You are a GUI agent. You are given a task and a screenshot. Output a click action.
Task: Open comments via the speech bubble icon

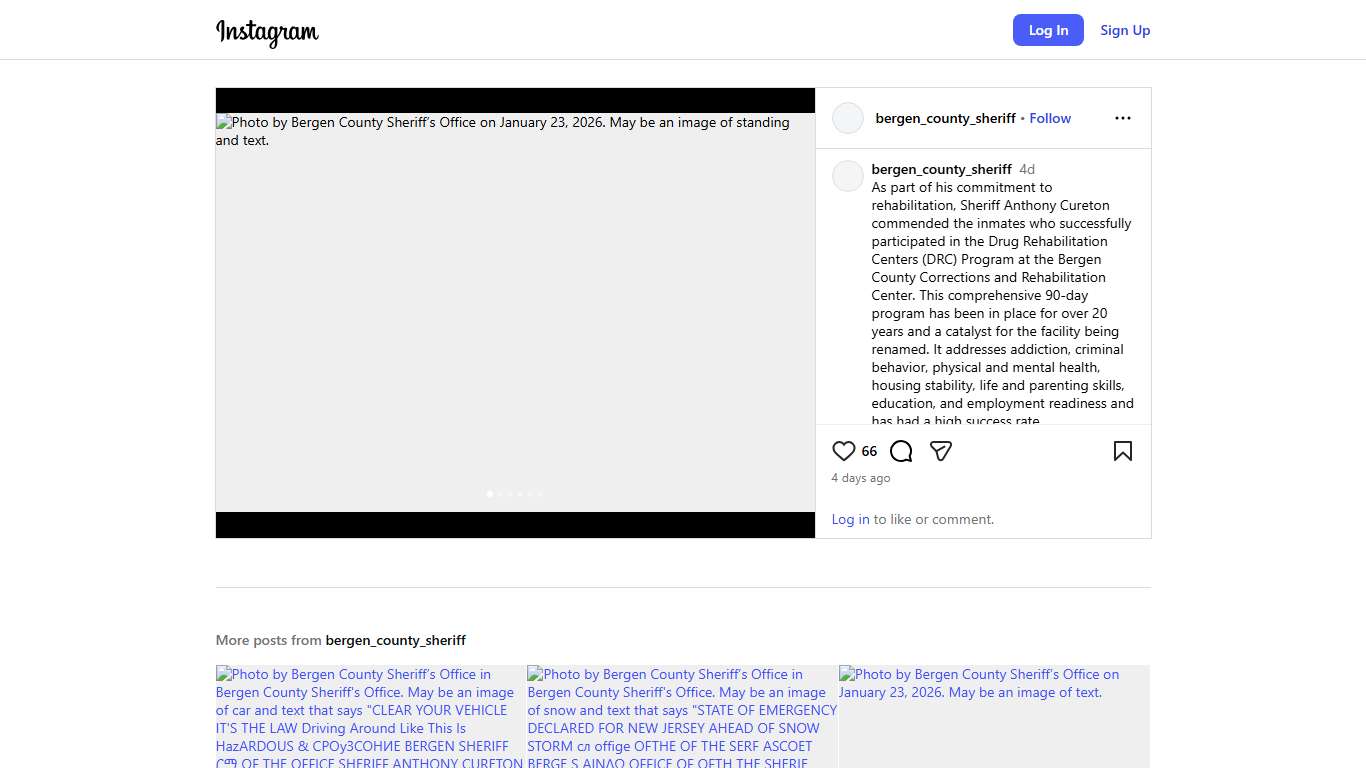click(901, 451)
